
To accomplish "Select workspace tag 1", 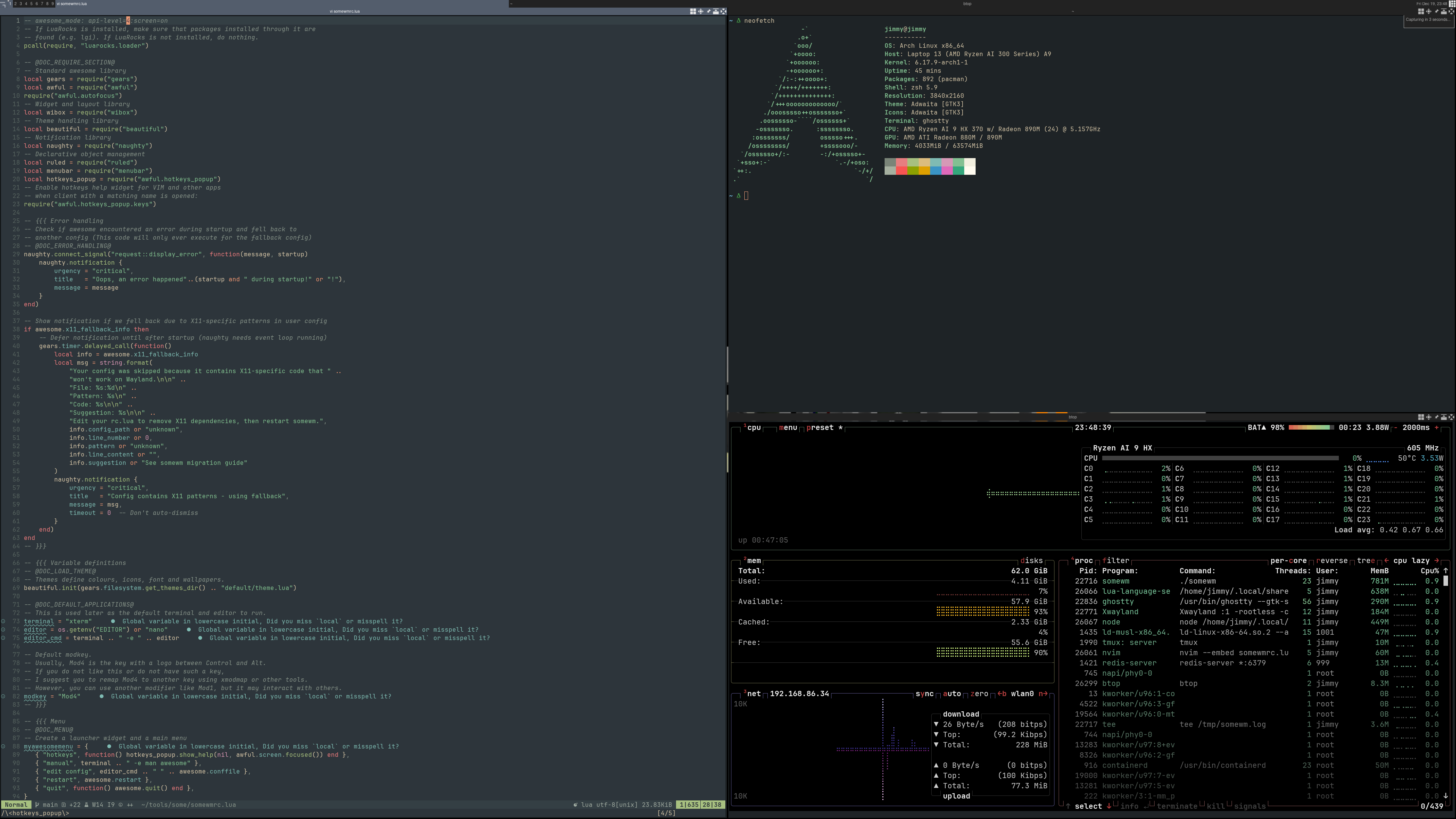I will [x=10, y=3].
